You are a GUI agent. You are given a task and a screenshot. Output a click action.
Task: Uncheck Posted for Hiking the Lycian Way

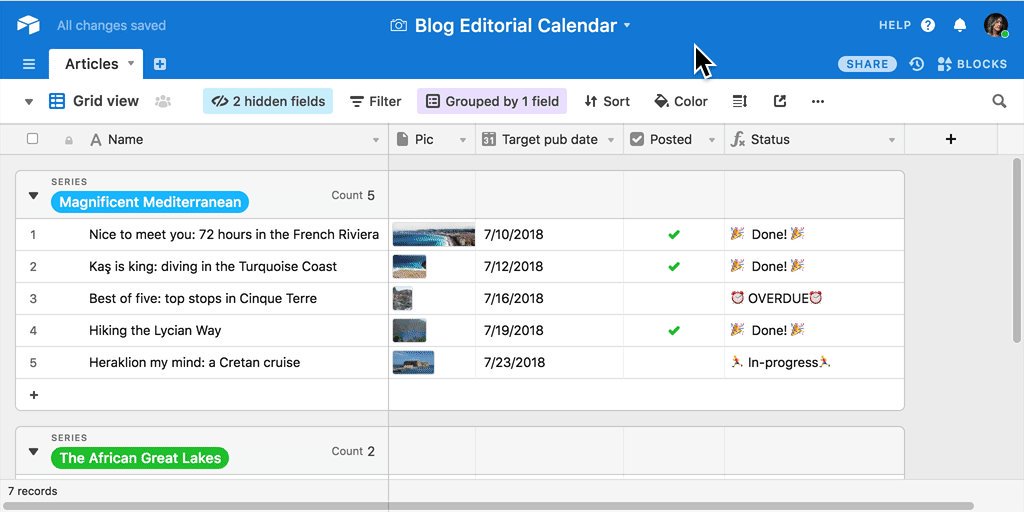(674, 330)
